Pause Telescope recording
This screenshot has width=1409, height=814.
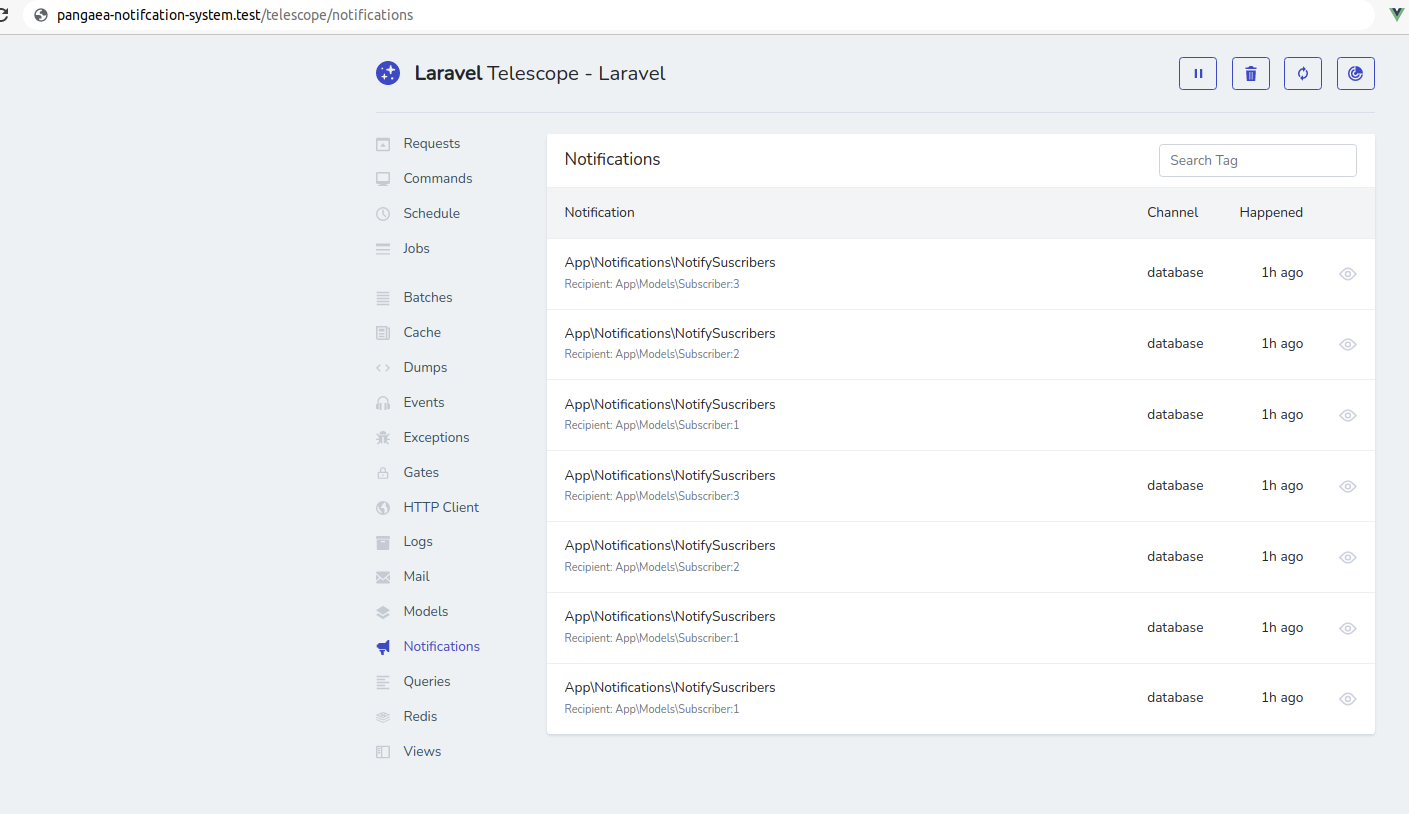click(1197, 73)
